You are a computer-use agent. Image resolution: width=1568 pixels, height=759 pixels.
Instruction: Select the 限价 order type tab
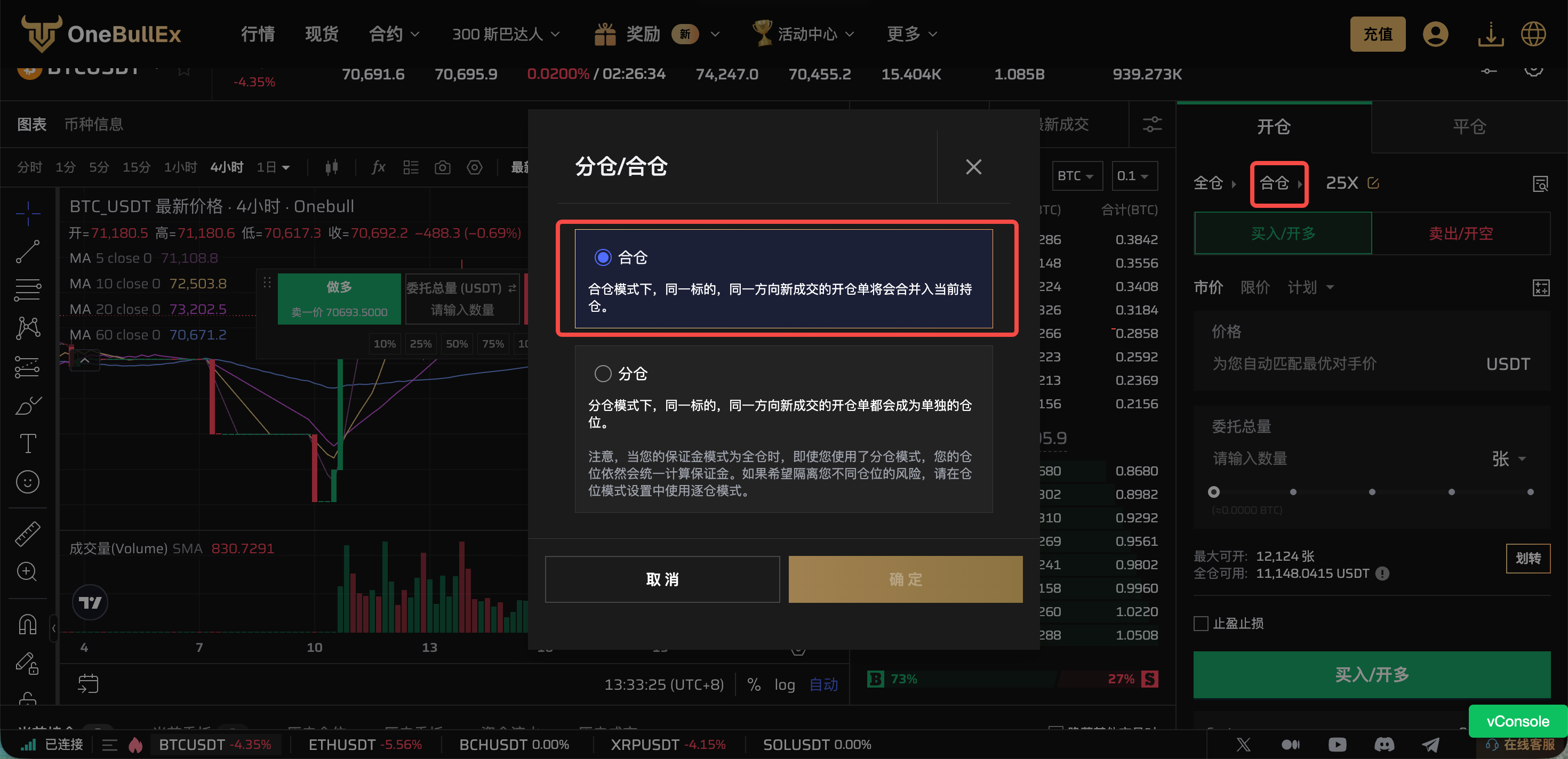point(1255,287)
